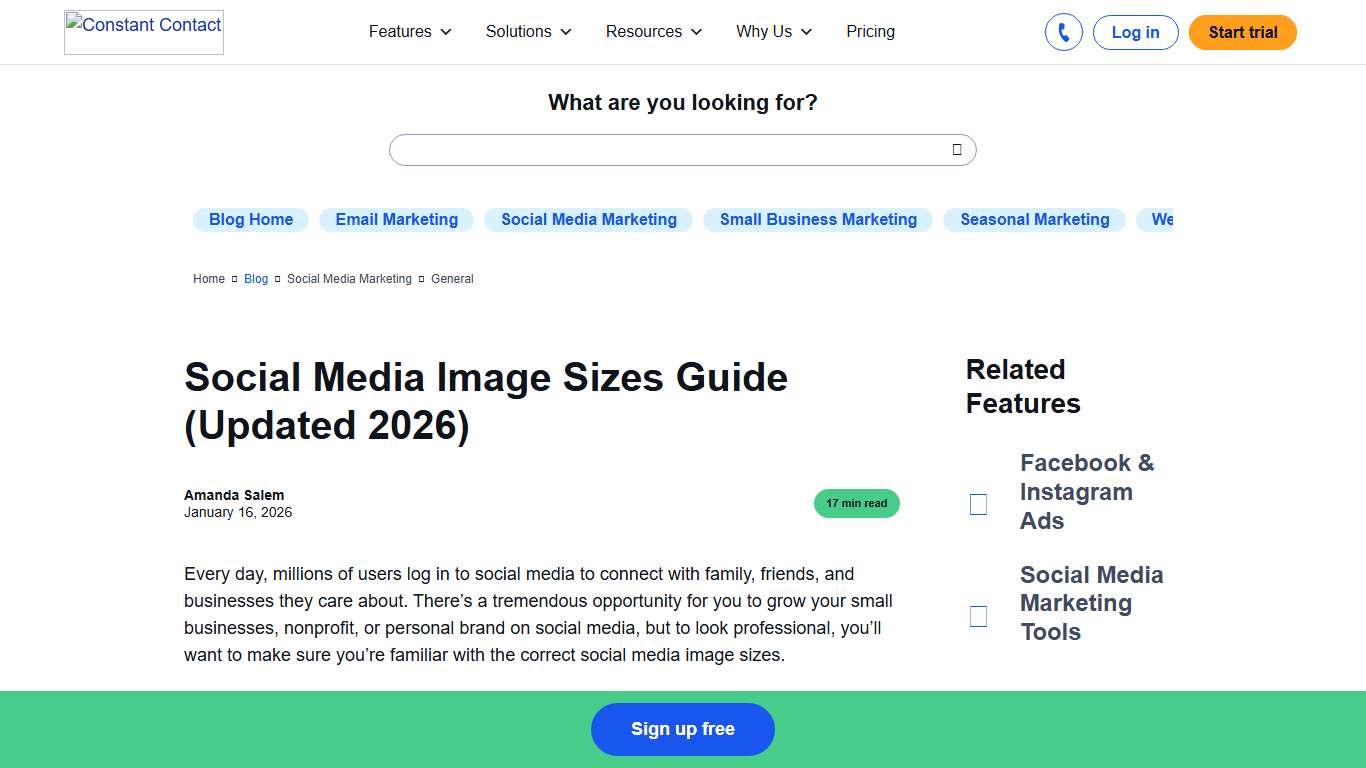Select the Blog Home pill
This screenshot has height=768, width=1366.
[x=250, y=219]
